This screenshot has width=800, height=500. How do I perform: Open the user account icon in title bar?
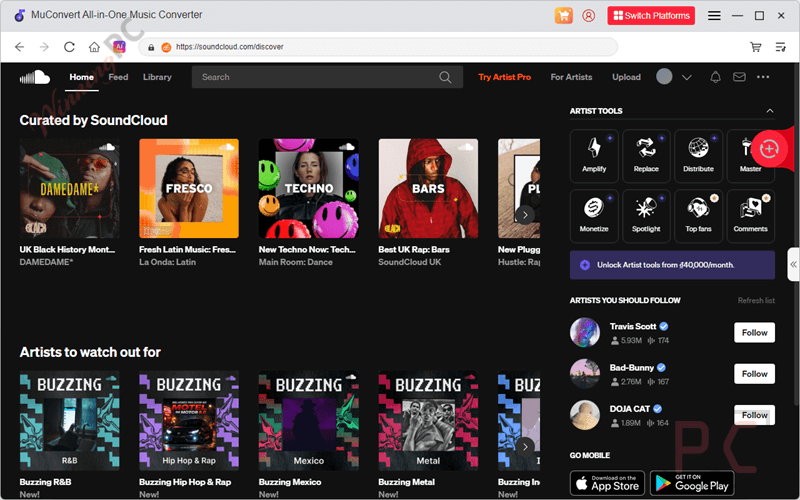588,15
